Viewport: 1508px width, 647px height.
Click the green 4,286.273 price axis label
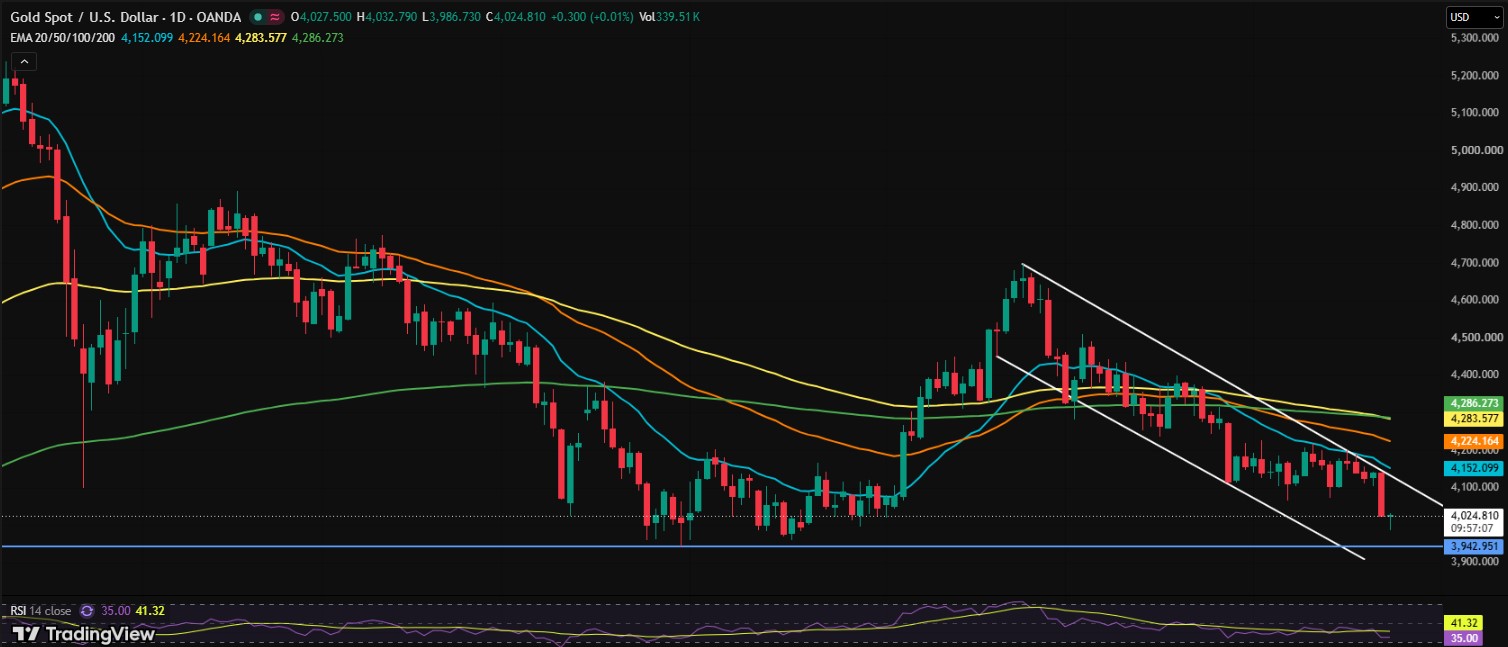pyautogui.click(x=1475, y=404)
